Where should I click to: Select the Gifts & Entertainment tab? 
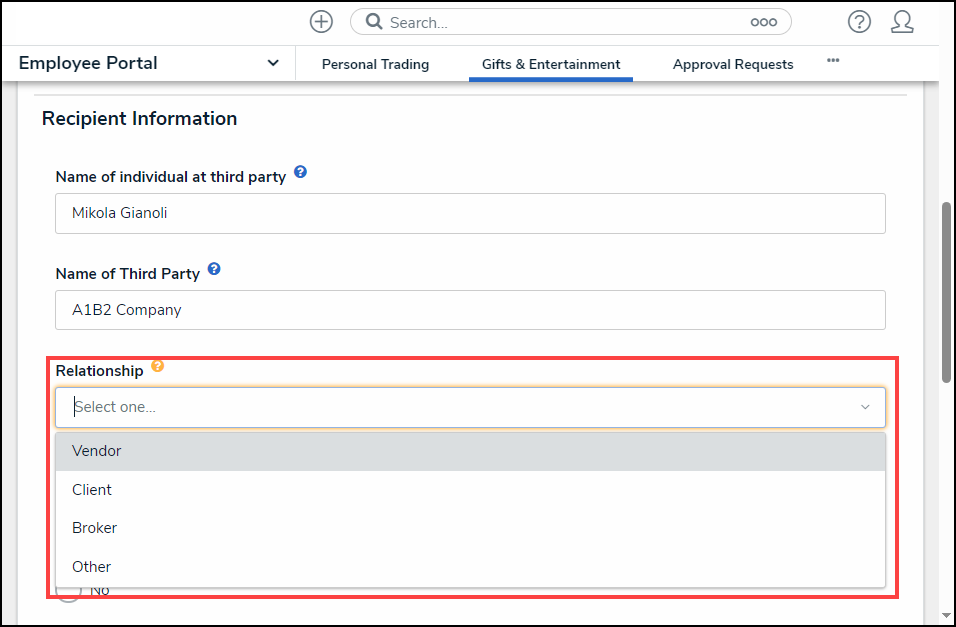coord(551,64)
